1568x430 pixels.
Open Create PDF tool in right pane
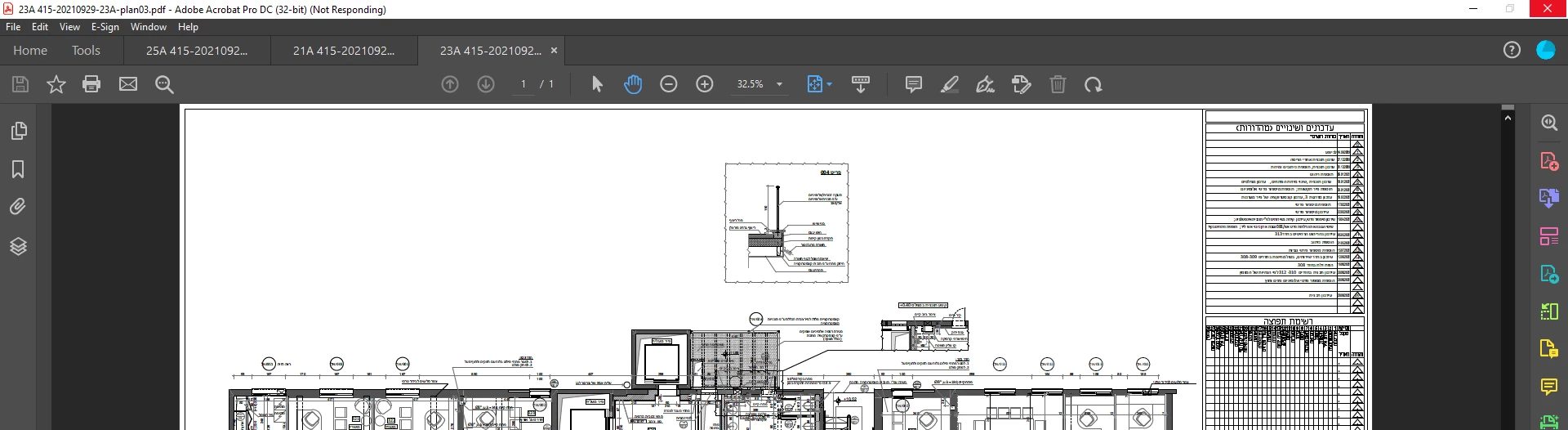[1549, 160]
